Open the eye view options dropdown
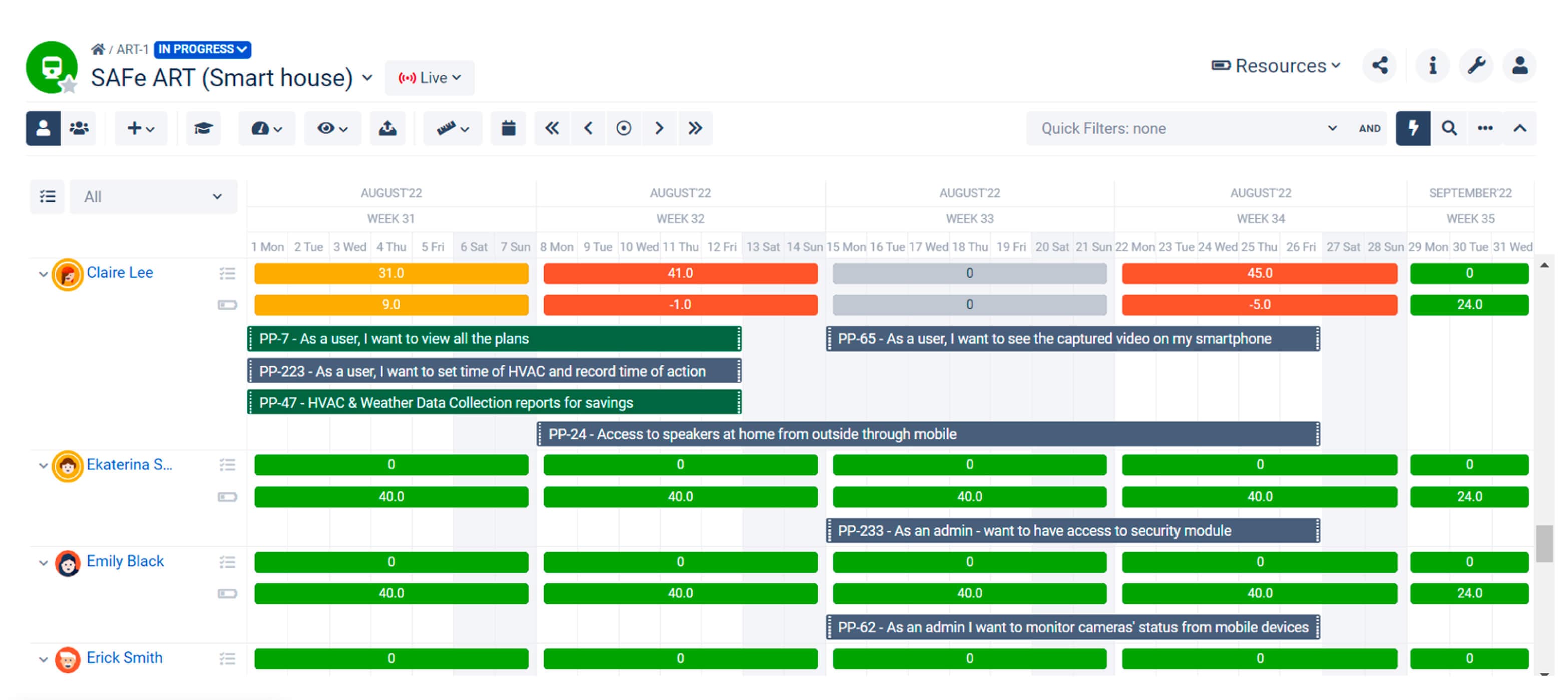The image size is (1568, 700). coord(332,128)
